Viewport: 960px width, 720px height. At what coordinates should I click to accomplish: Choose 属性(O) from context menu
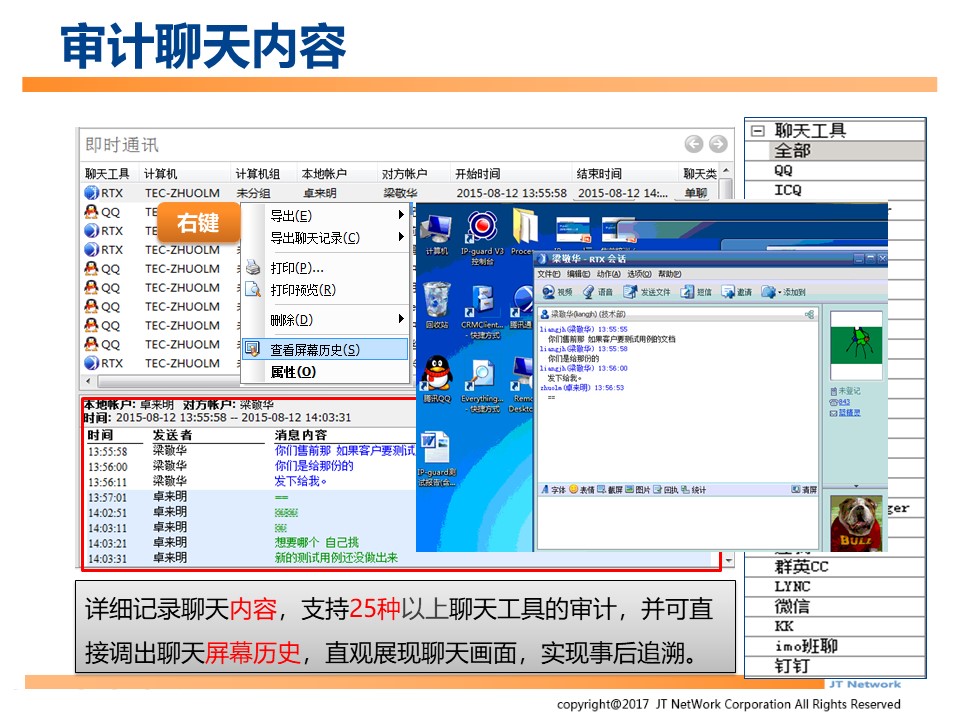325,372
